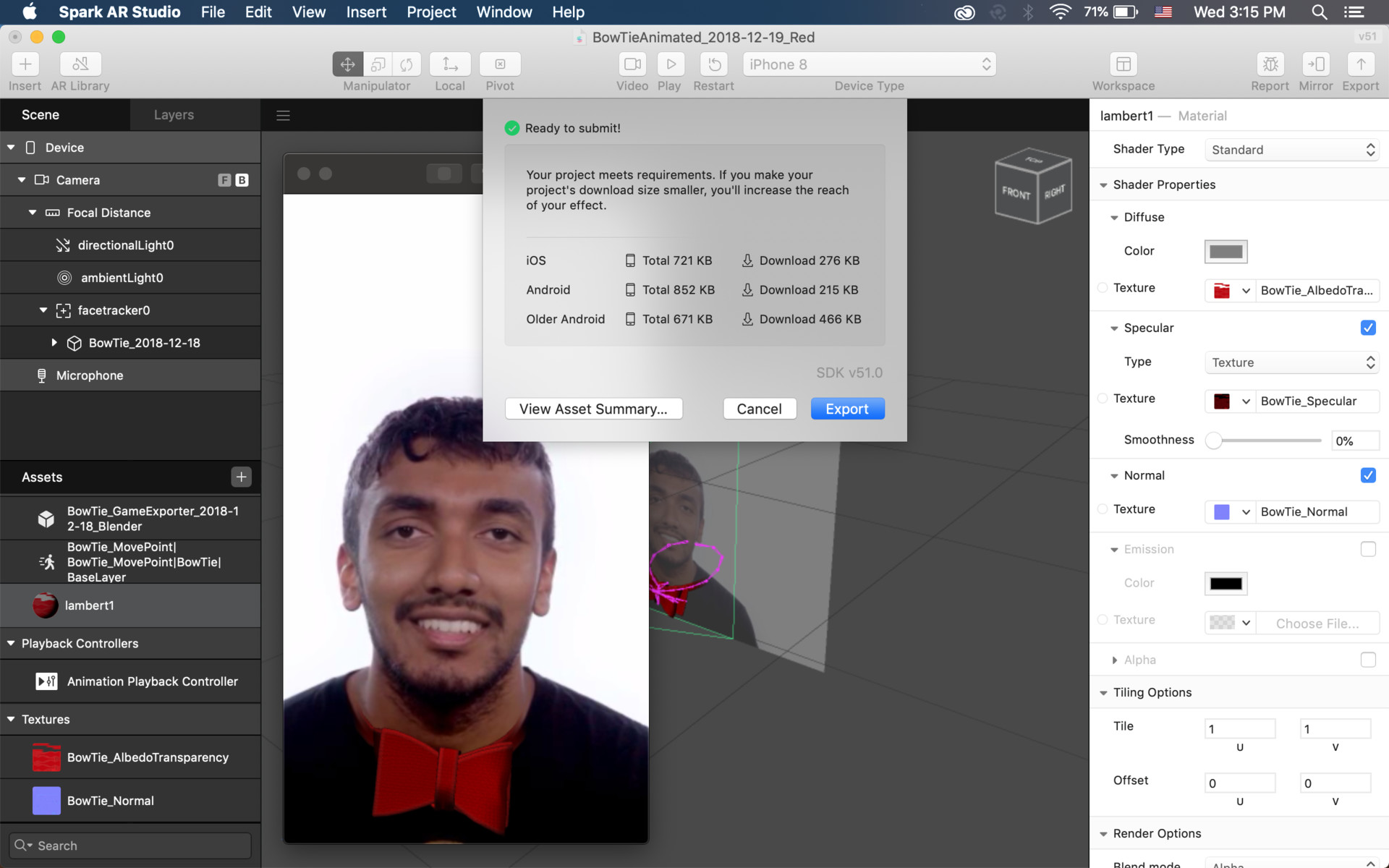Click Choose File for Emission texture

[1317, 624]
